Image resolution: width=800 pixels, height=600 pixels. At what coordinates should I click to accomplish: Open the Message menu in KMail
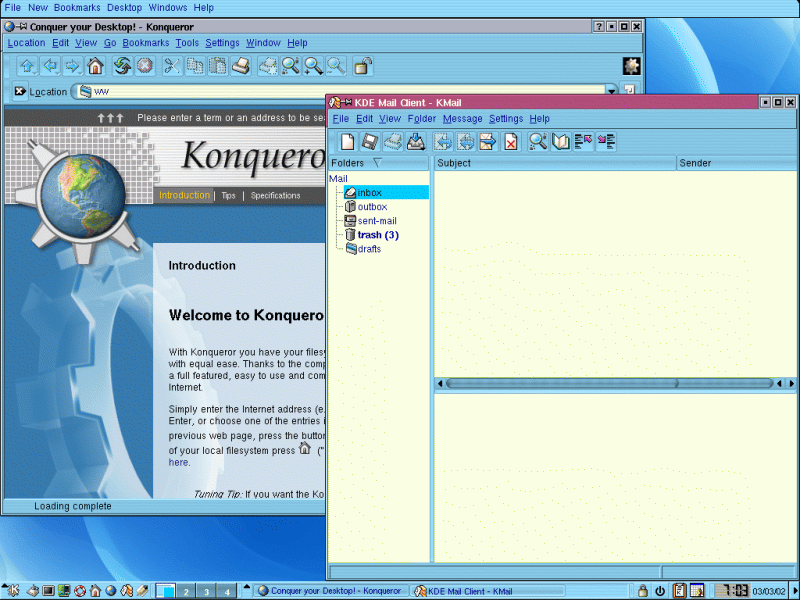462,119
